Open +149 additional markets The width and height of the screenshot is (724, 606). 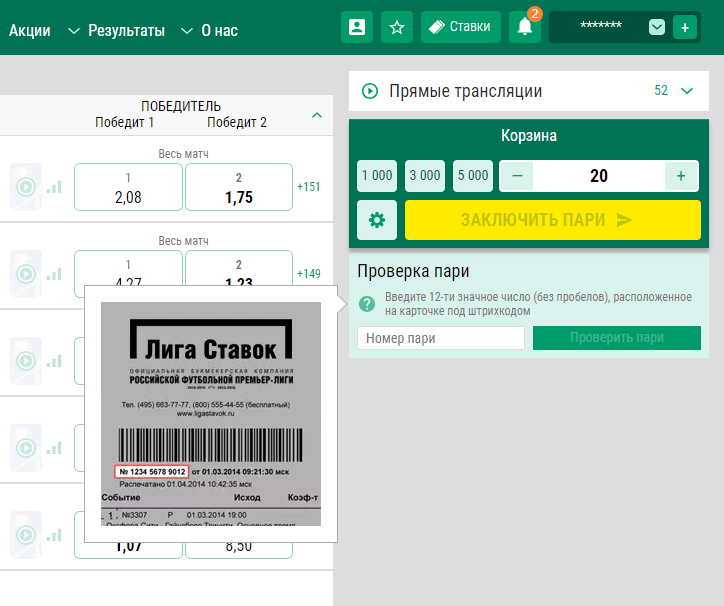(308, 273)
